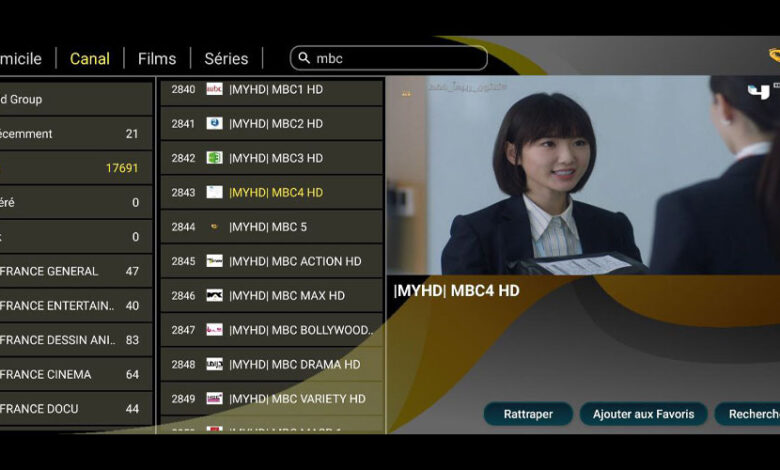Click the MBC2 HD channel logo
780x470 pixels.
click(x=214, y=123)
